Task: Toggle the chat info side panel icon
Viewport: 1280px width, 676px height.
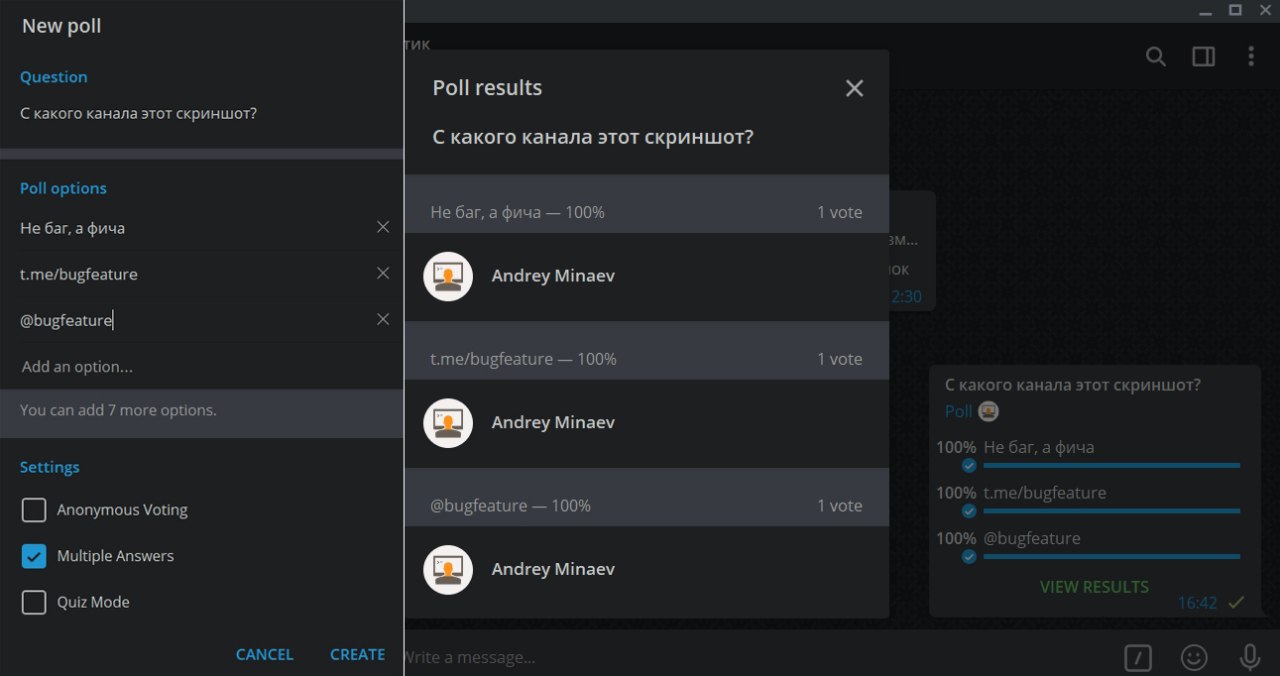Action: pos(1203,57)
